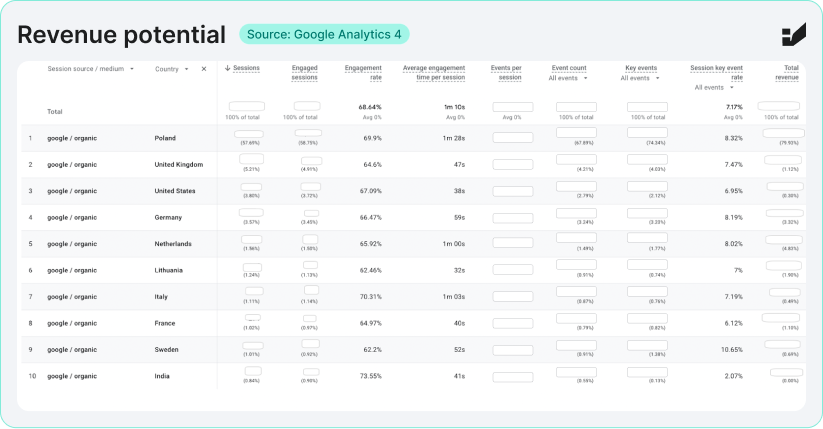Screen dimensions: 823x429
Task: Select the Germany country cell
Action: (x=168, y=217)
